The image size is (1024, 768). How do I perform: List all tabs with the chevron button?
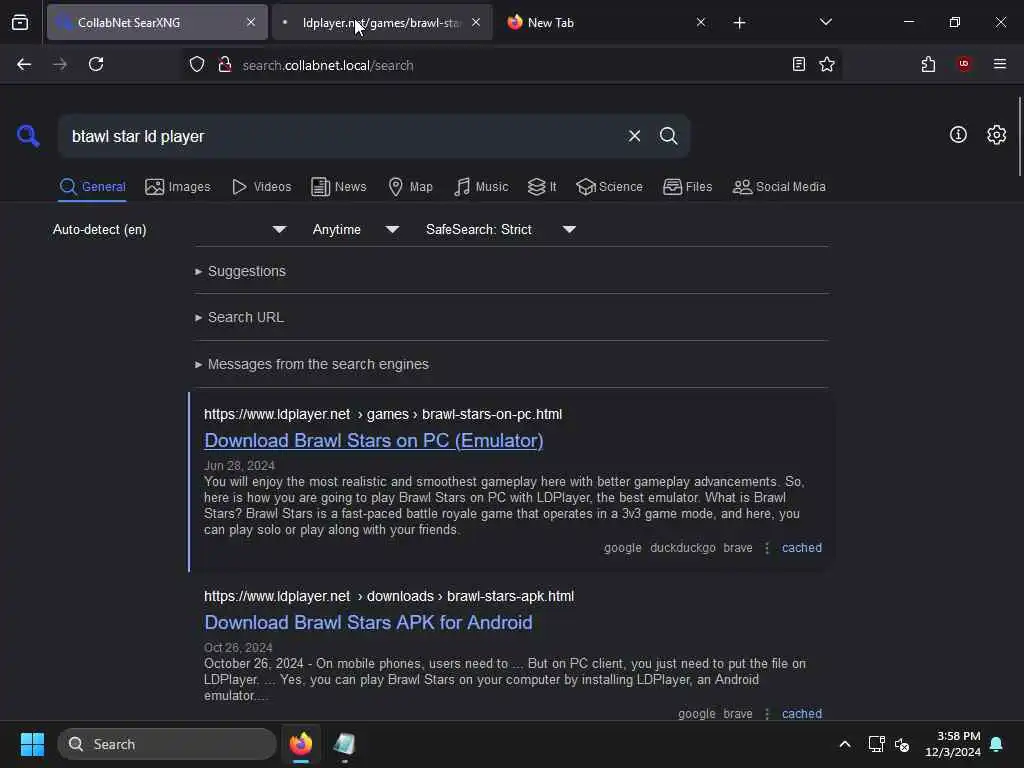click(825, 22)
